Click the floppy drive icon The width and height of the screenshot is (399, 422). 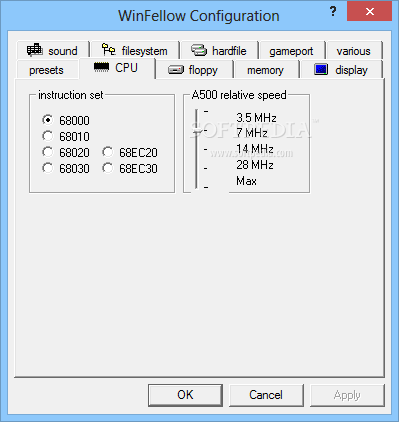coord(176,70)
